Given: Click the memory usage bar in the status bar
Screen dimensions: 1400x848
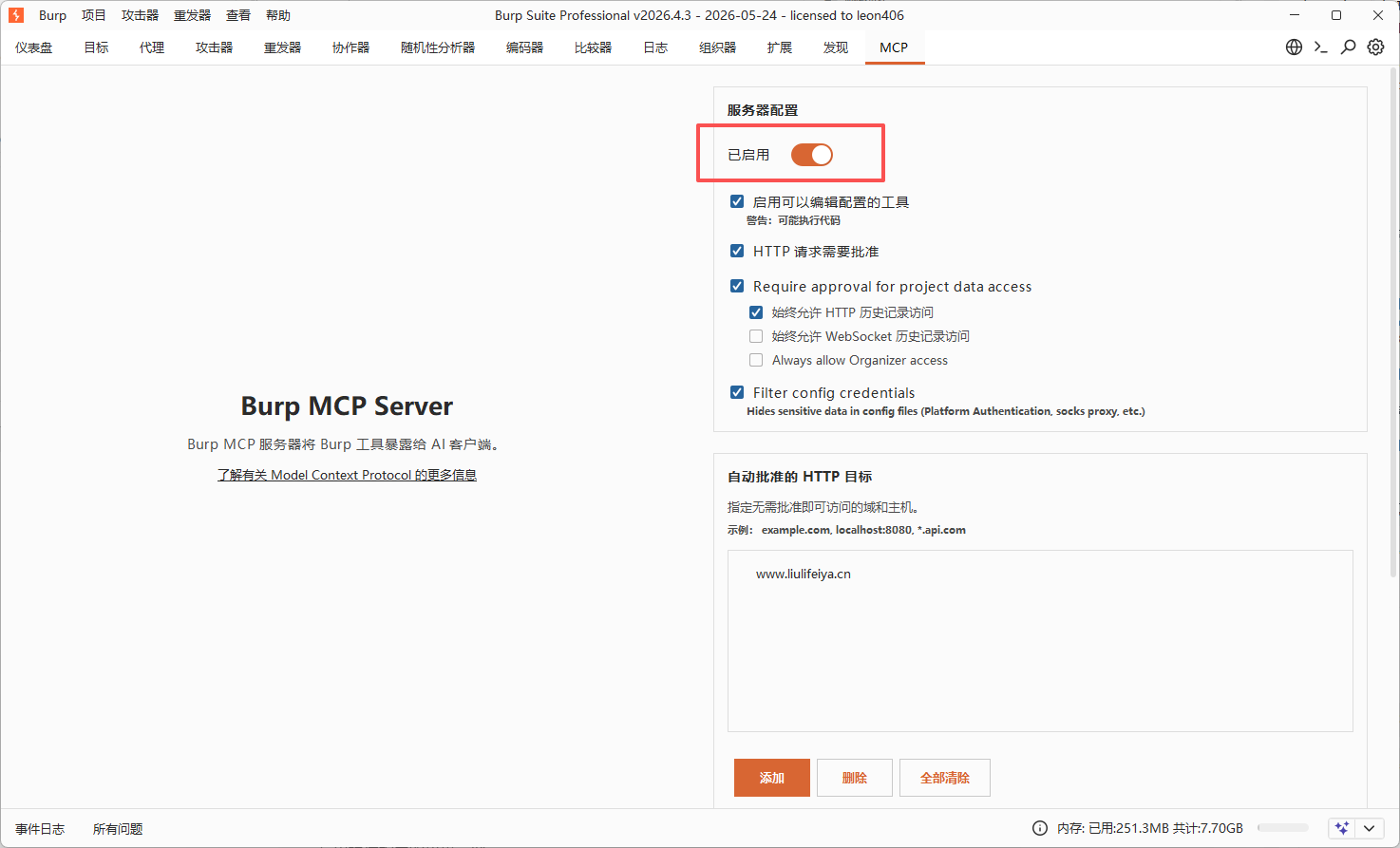Looking at the screenshot, I should [x=1282, y=828].
